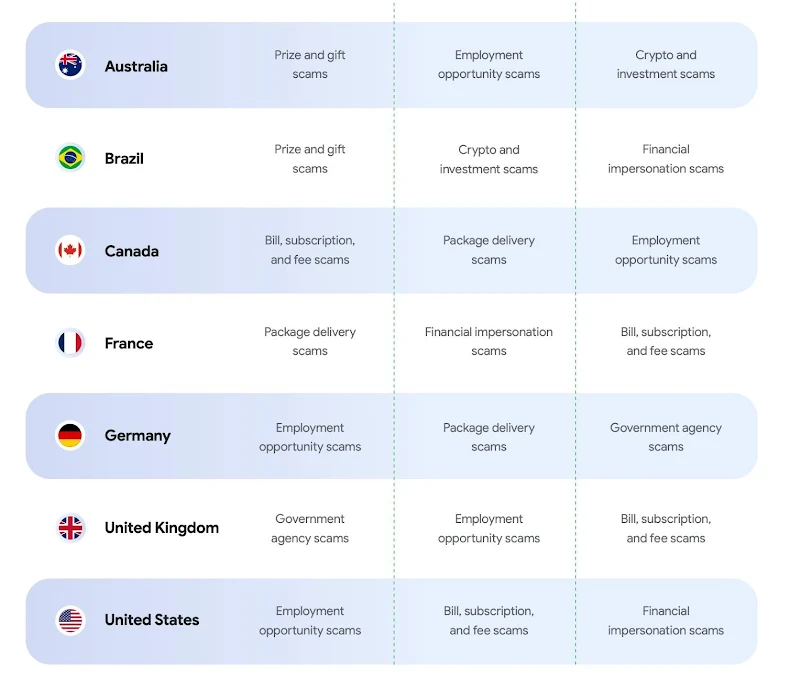Select France's Package delivery scams cell
The width and height of the screenshot is (790, 690).
coord(310,341)
